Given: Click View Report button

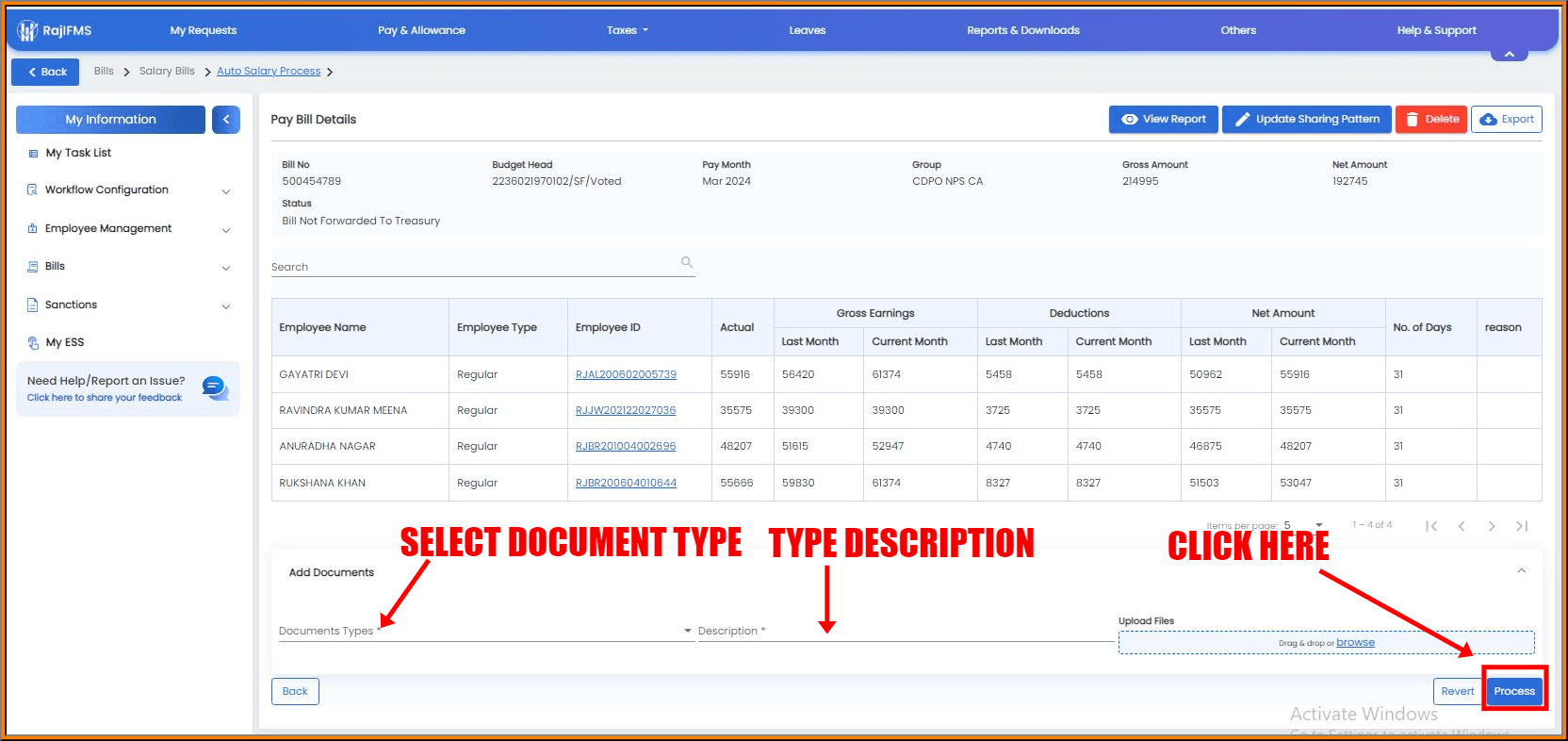Looking at the screenshot, I should (x=1163, y=120).
